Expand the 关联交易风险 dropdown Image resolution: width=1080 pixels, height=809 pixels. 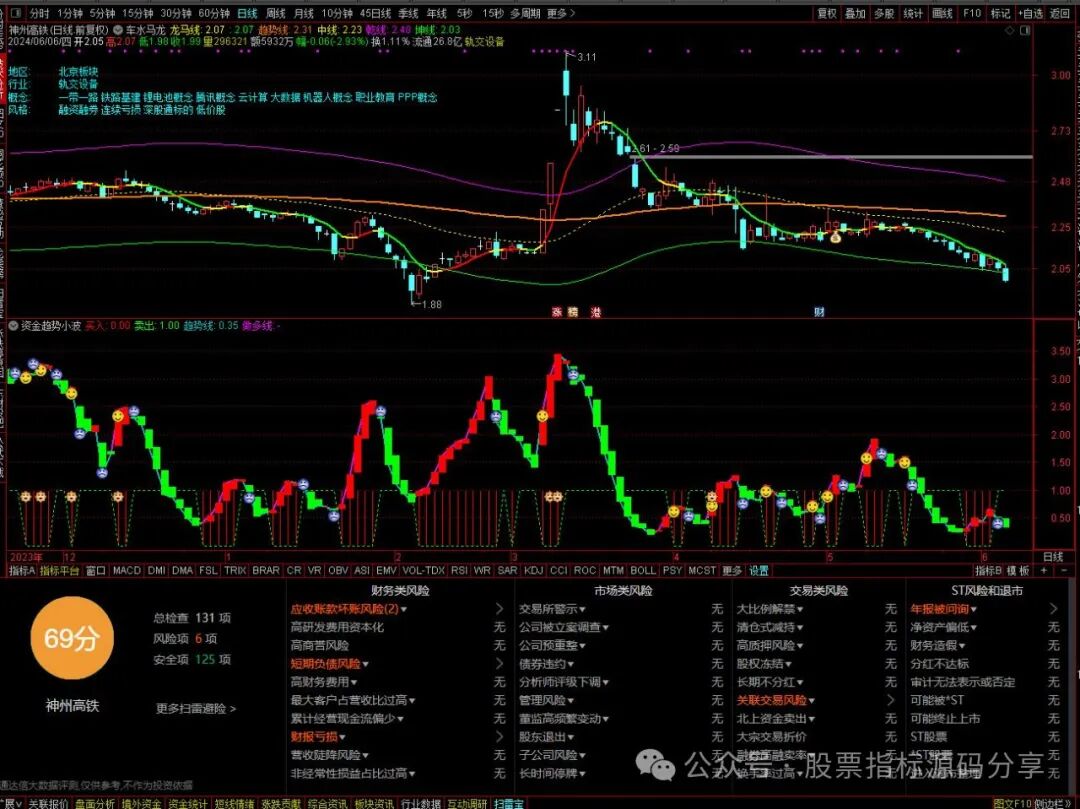click(x=811, y=701)
